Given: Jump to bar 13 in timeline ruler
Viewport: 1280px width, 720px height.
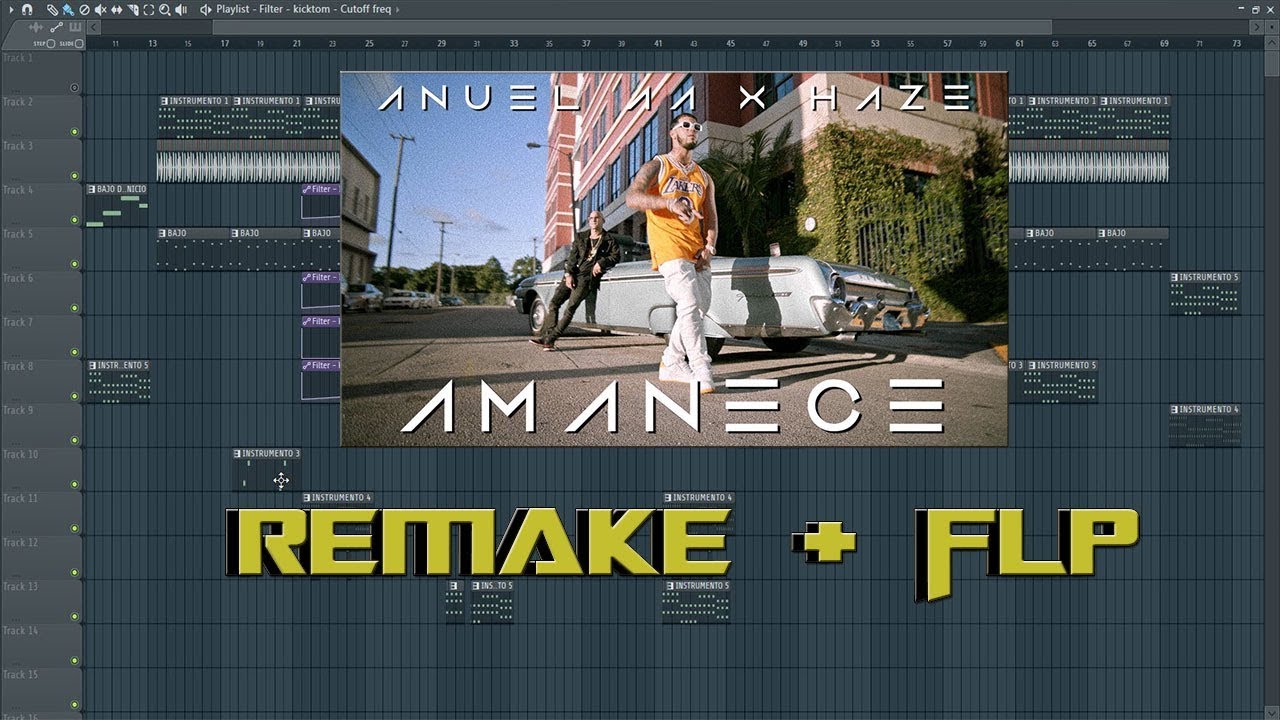Looking at the screenshot, I should coord(153,44).
